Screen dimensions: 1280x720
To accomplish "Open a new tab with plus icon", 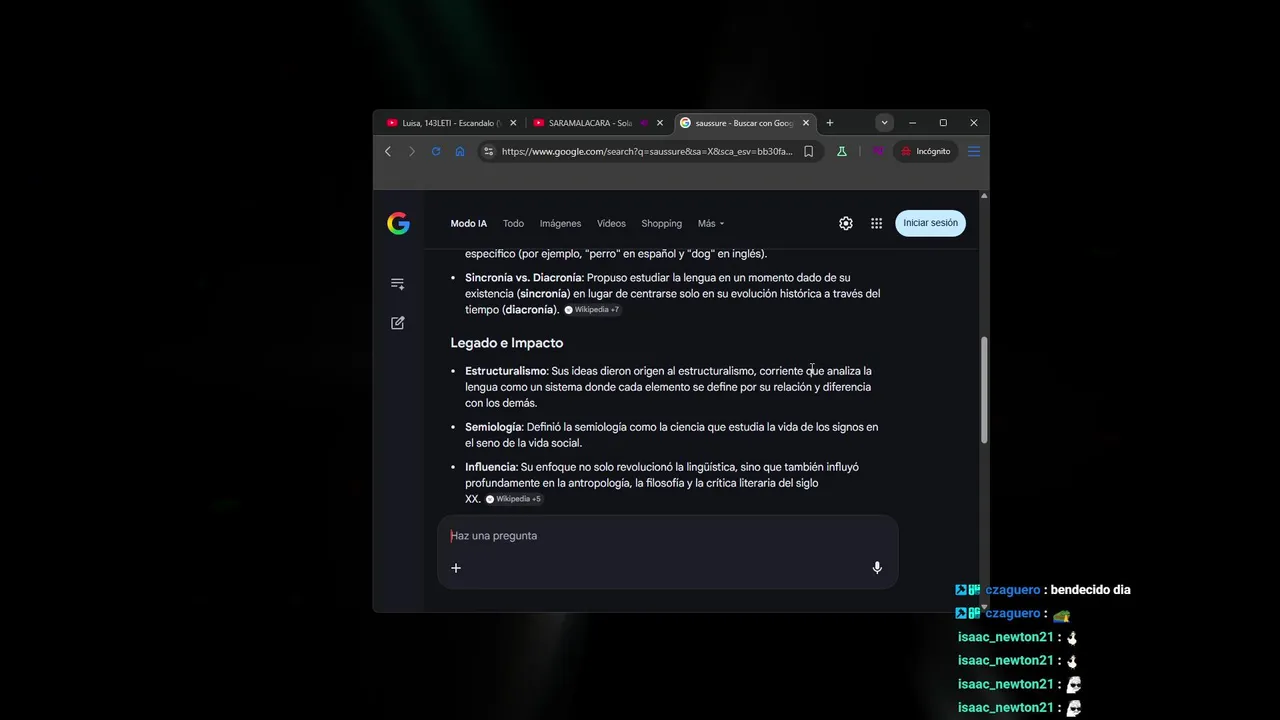I will point(829,123).
